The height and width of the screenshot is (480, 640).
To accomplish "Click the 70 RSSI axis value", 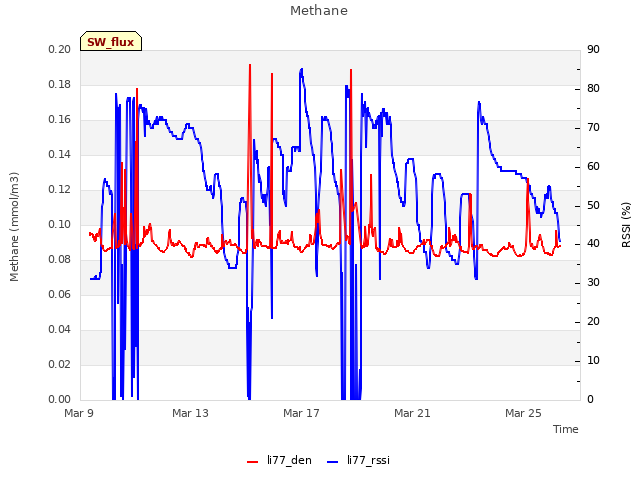I will click(x=593, y=127).
